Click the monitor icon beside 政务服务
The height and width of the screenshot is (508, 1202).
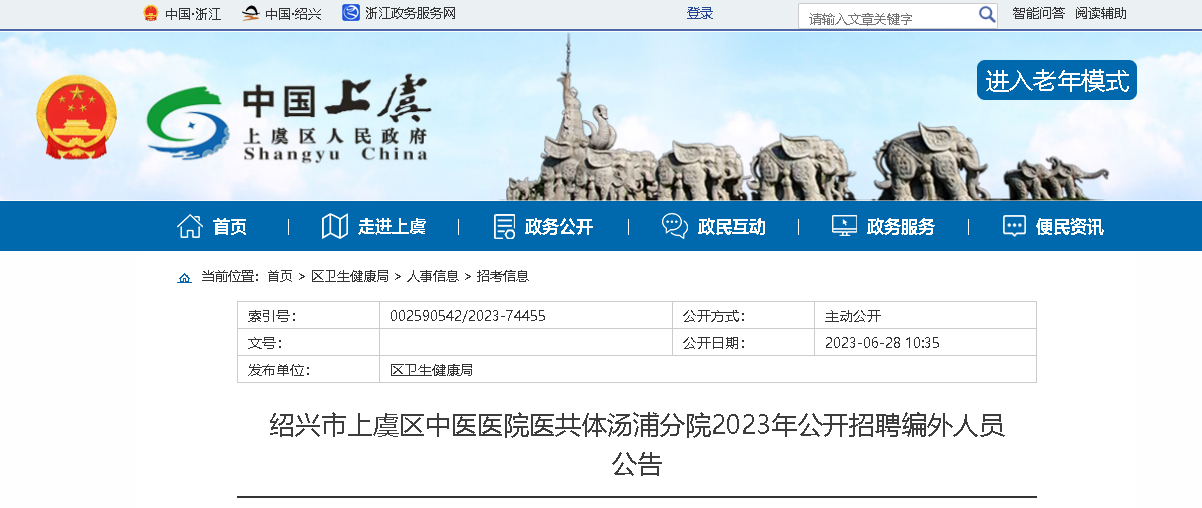[x=844, y=226]
